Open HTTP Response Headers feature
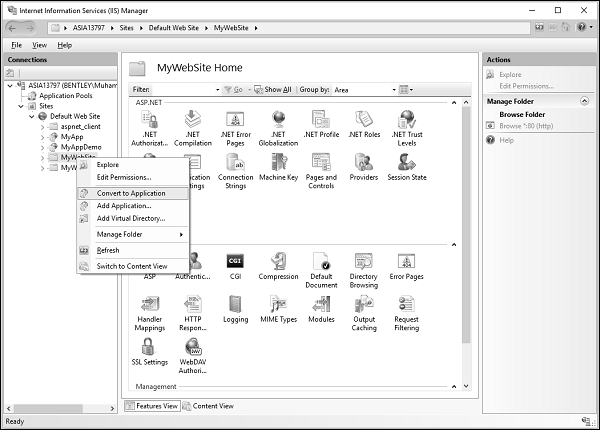600x430 pixels. (x=193, y=313)
